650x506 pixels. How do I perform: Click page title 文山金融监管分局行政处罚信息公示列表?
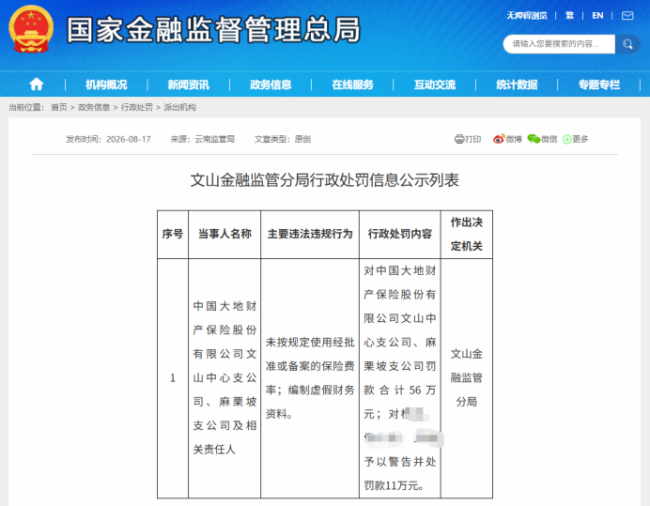click(x=325, y=180)
